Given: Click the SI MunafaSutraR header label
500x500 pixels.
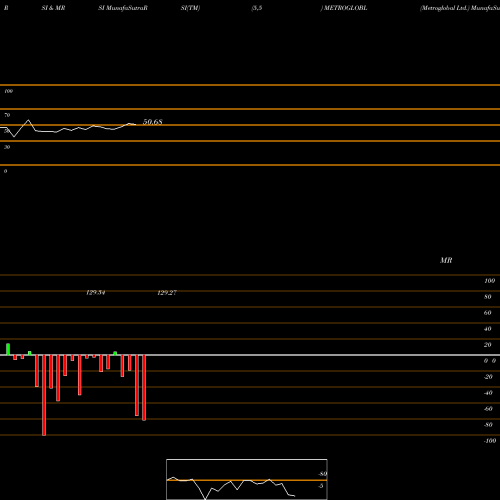Looking at the screenshot, I should pos(123,8).
